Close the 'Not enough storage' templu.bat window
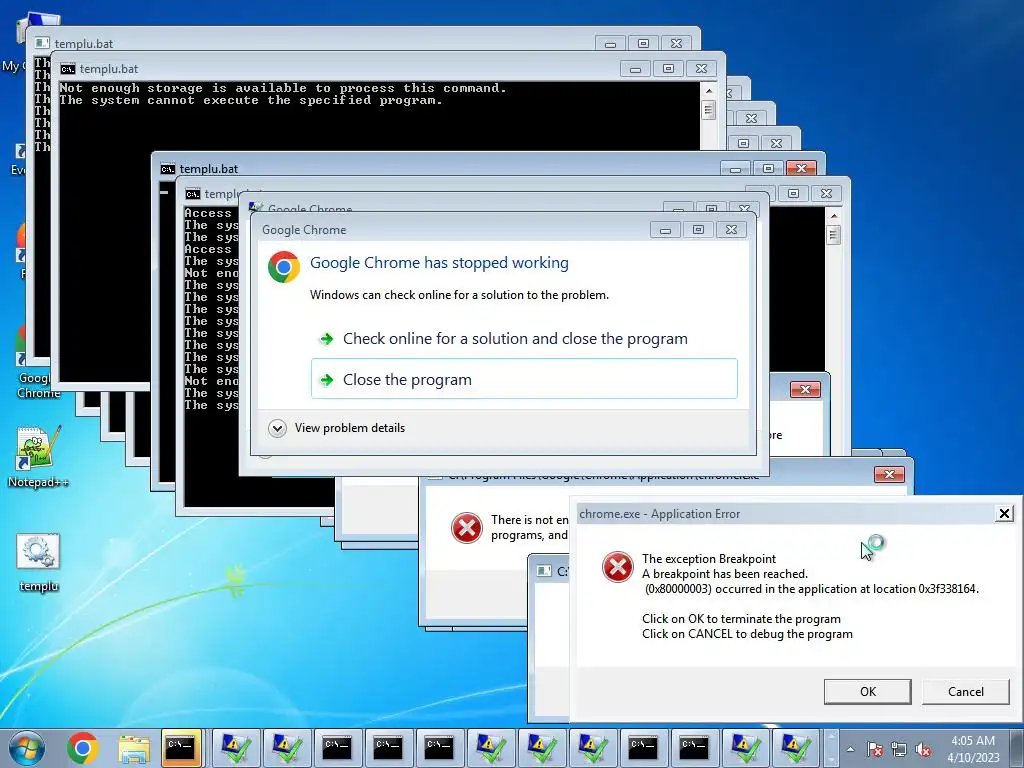 click(701, 69)
